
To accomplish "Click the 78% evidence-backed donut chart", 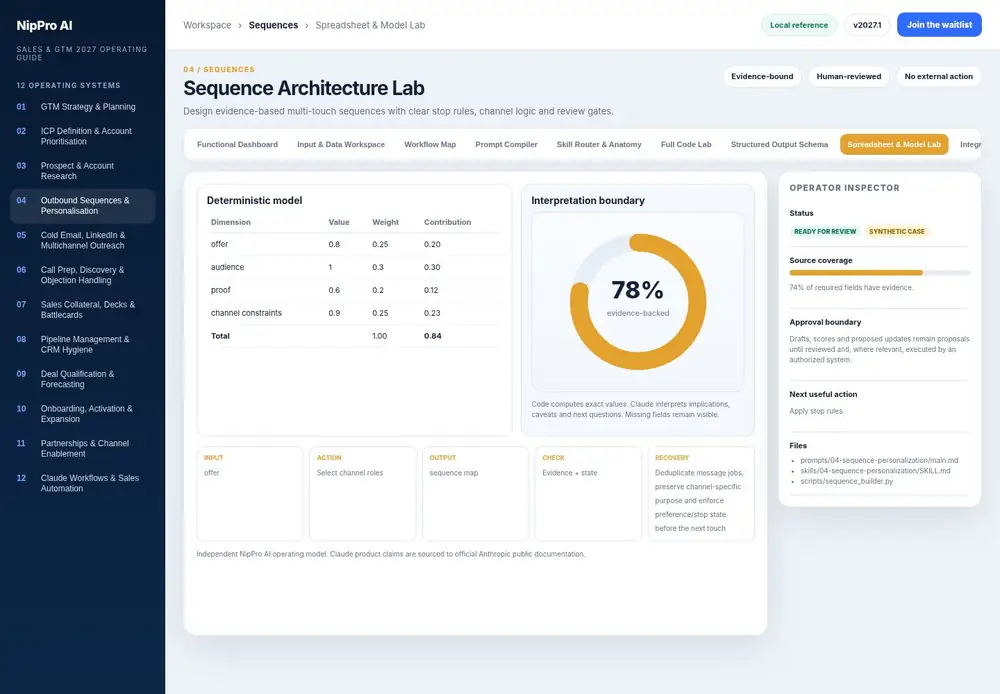I will (638, 302).
